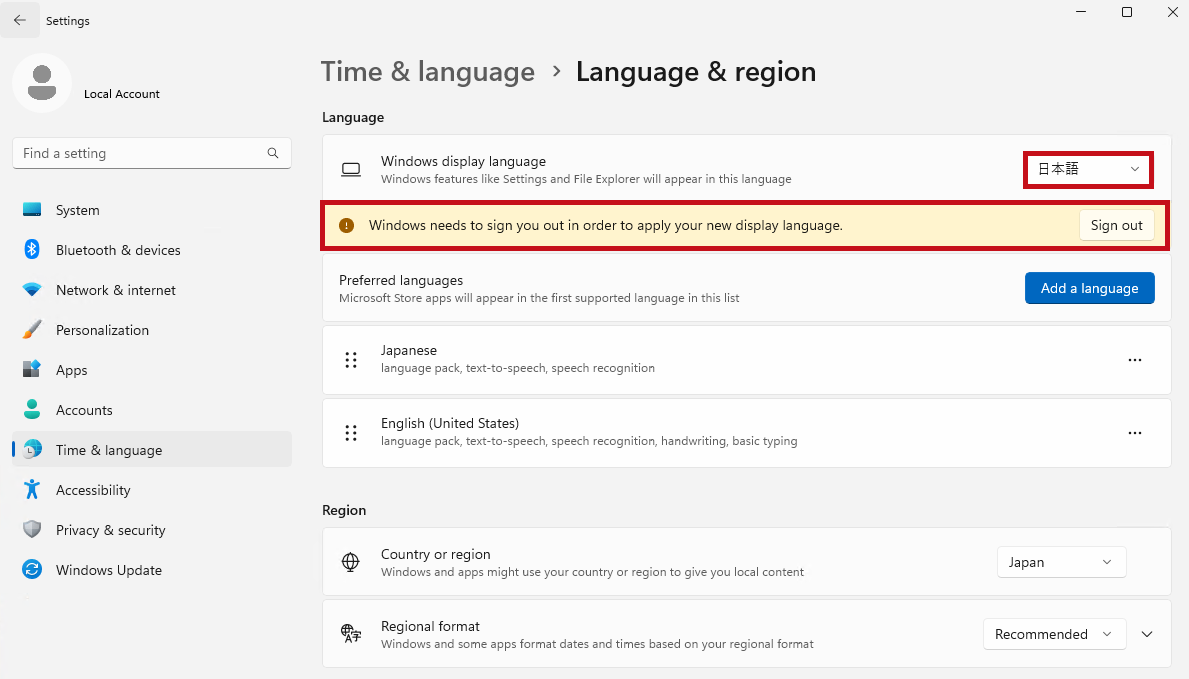This screenshot has width=1189, height=679.
Task: Open the Windows display language dropdown
Action: (x=1088, y=169)
